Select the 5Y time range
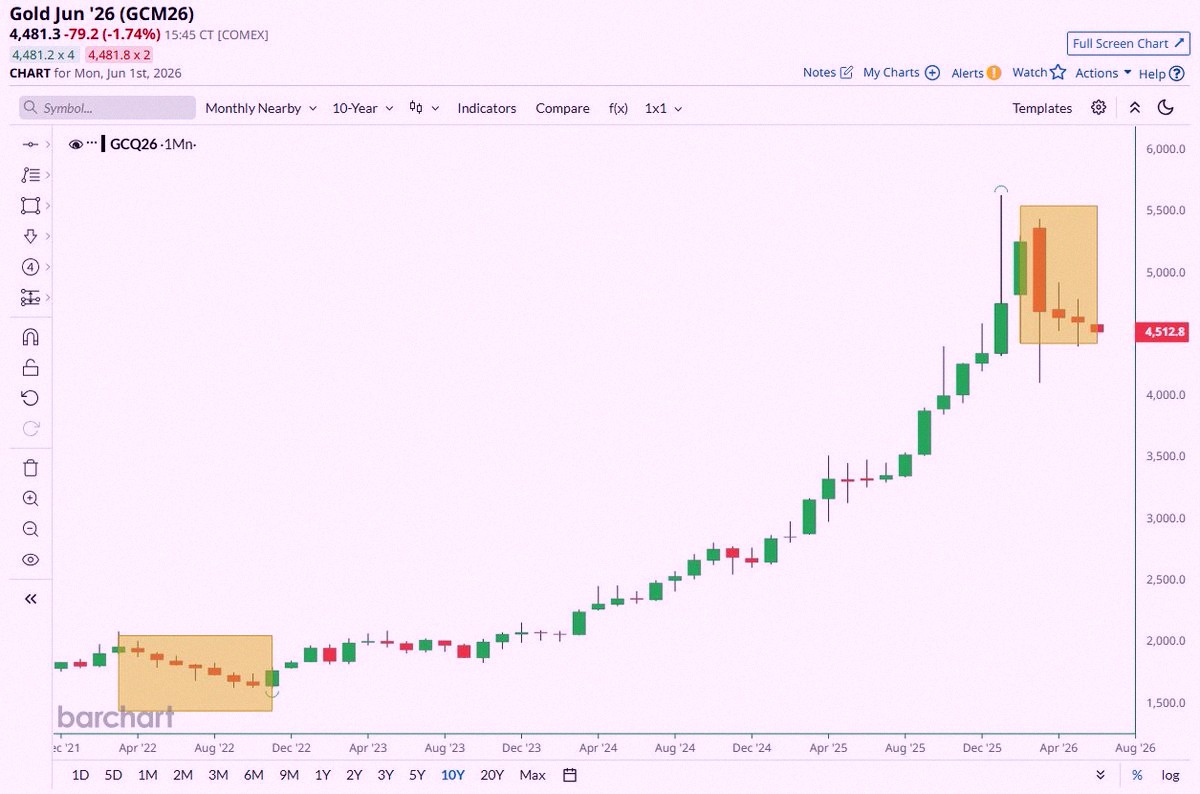This screenshot has height=794, width=1200. click(417, 775)
